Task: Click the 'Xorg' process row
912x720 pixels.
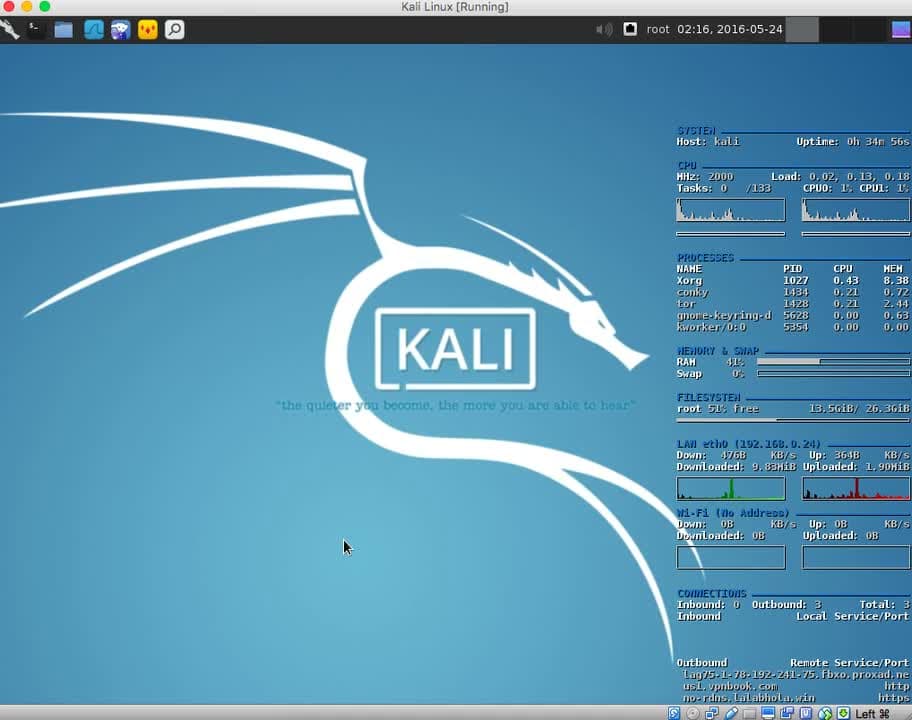Action: [793, 280]
